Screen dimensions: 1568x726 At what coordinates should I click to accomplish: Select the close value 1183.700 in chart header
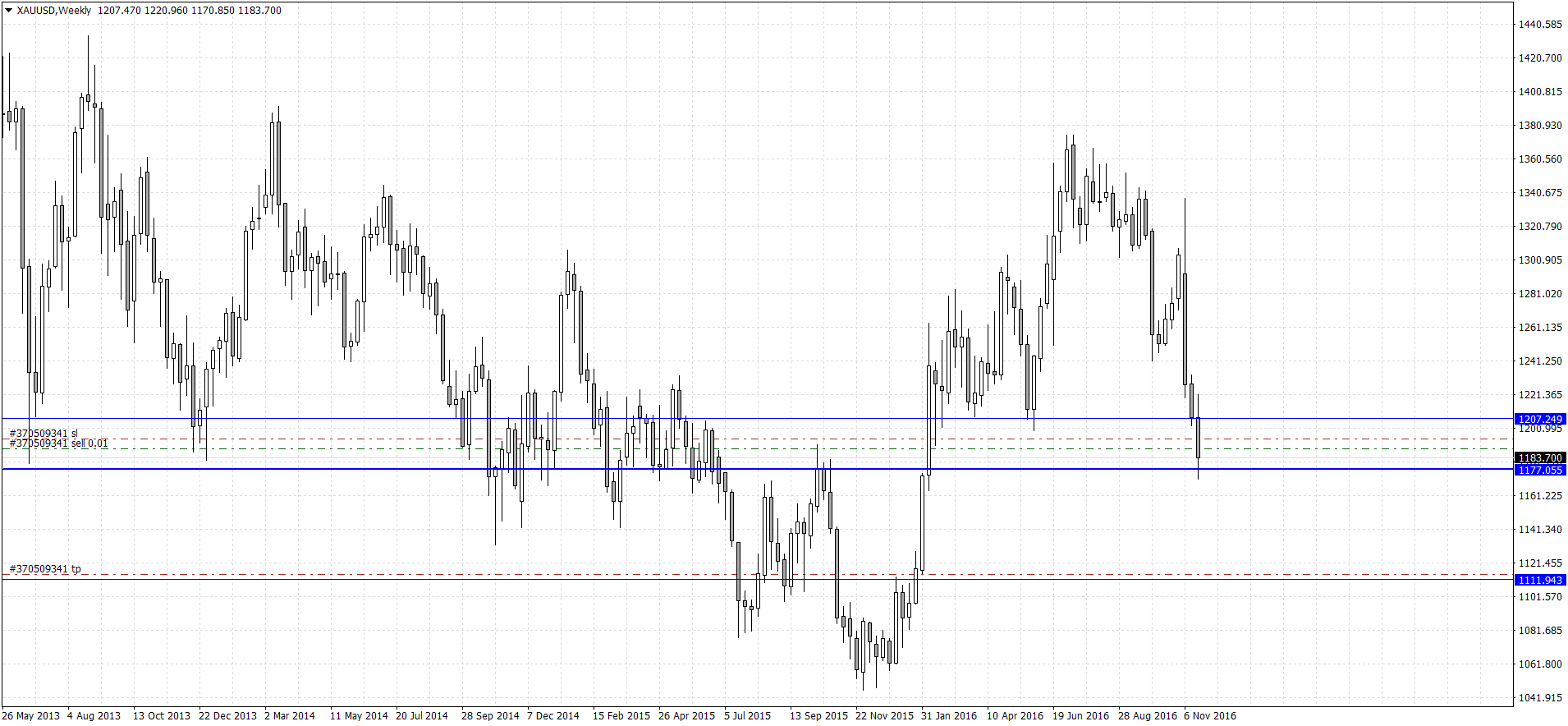(x=259, y=11)
